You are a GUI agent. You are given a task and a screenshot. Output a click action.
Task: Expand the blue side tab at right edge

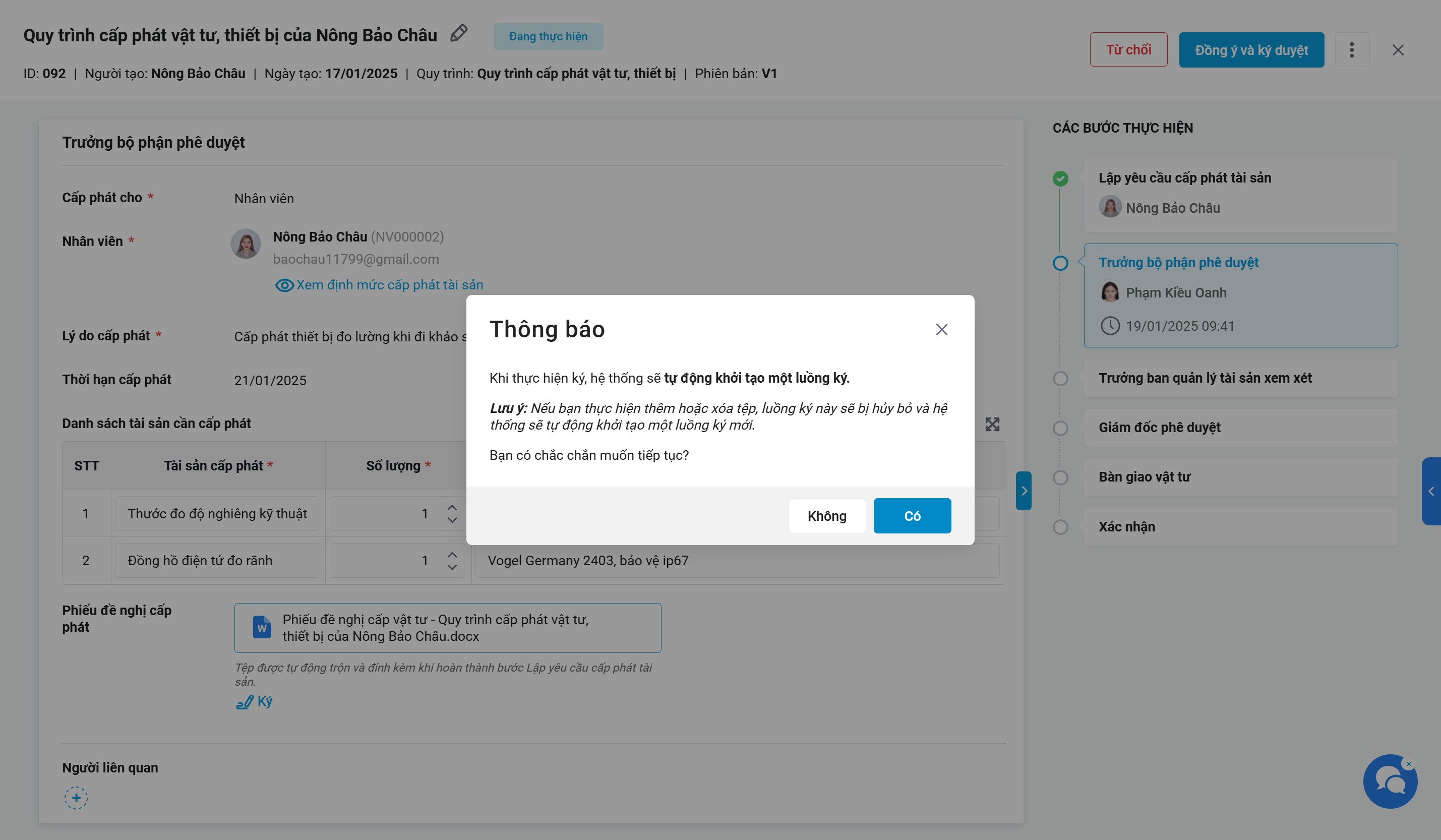[1431, 491]
